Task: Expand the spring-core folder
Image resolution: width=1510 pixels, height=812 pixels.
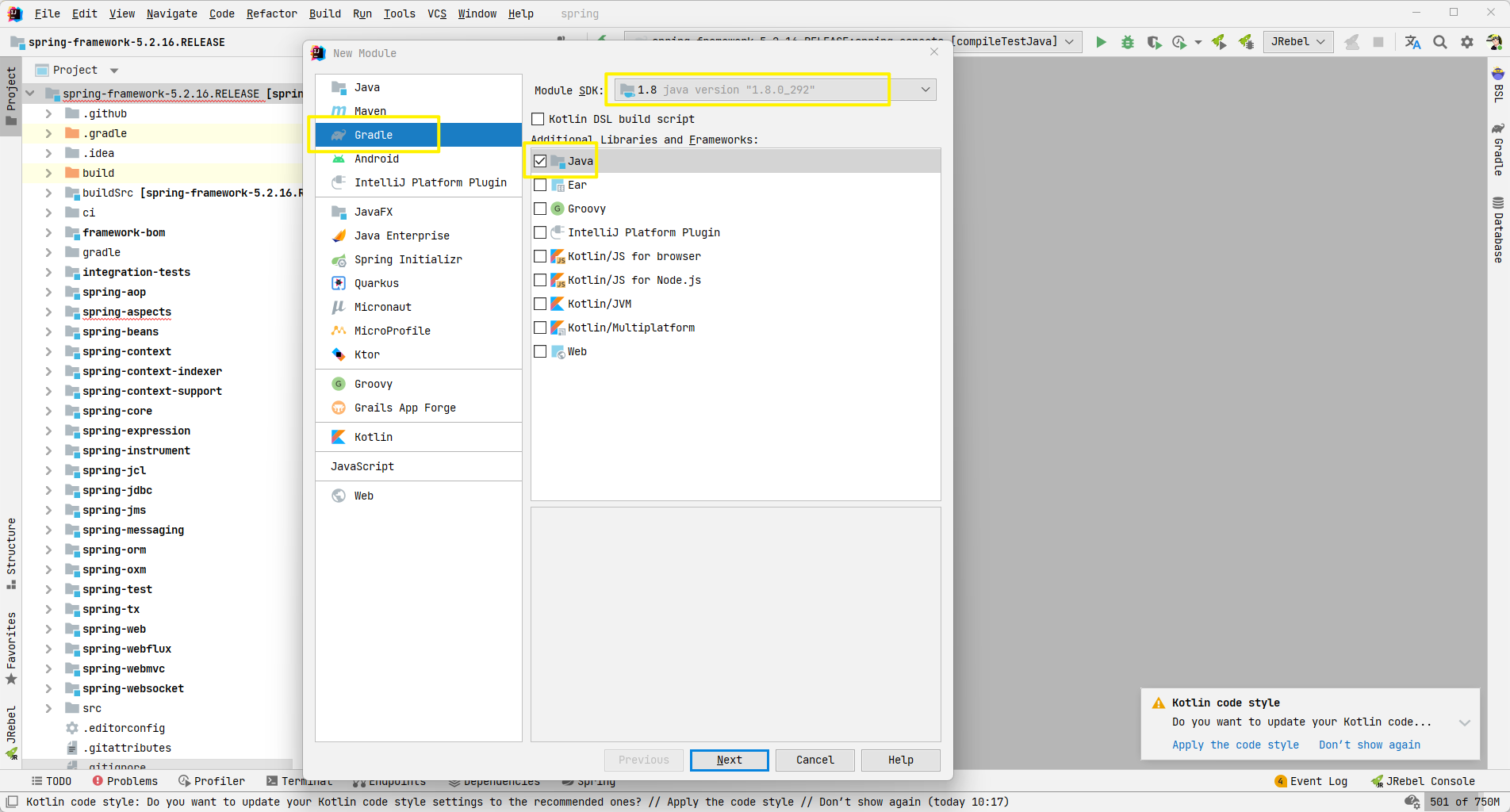Action: [x=48, y=411]
